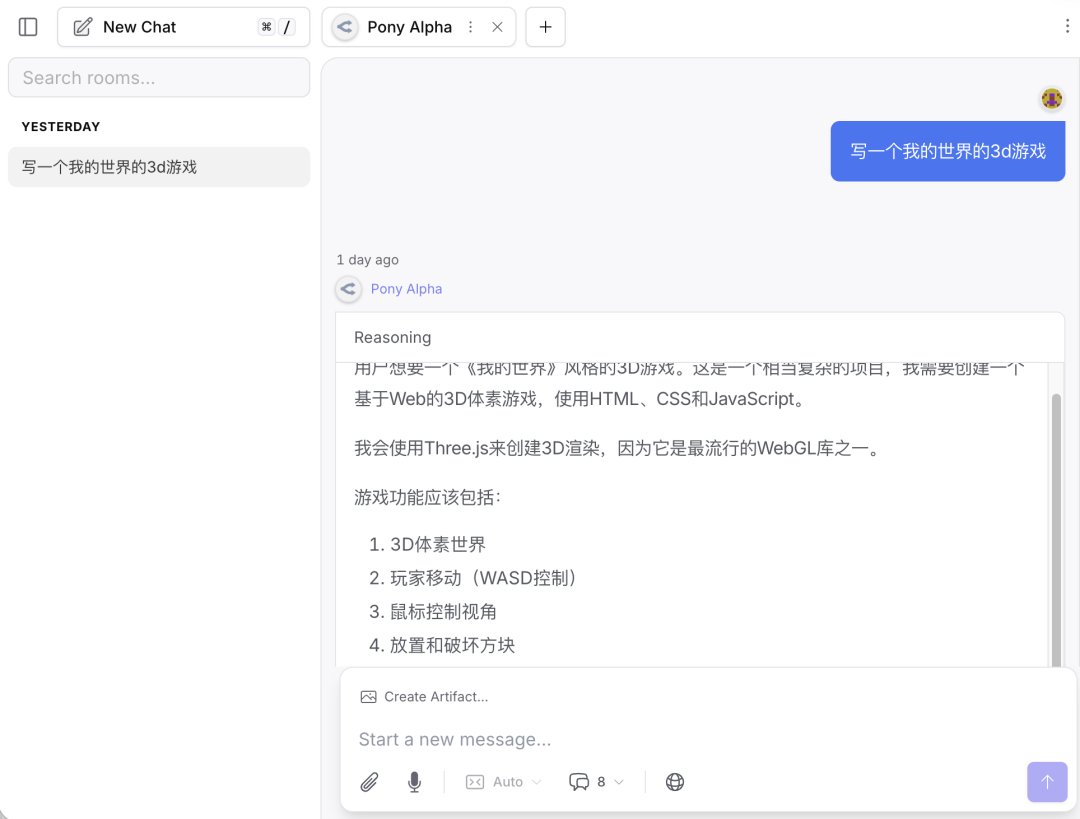
Task: Click Create Artifact
Action: (x=424, y=696)
